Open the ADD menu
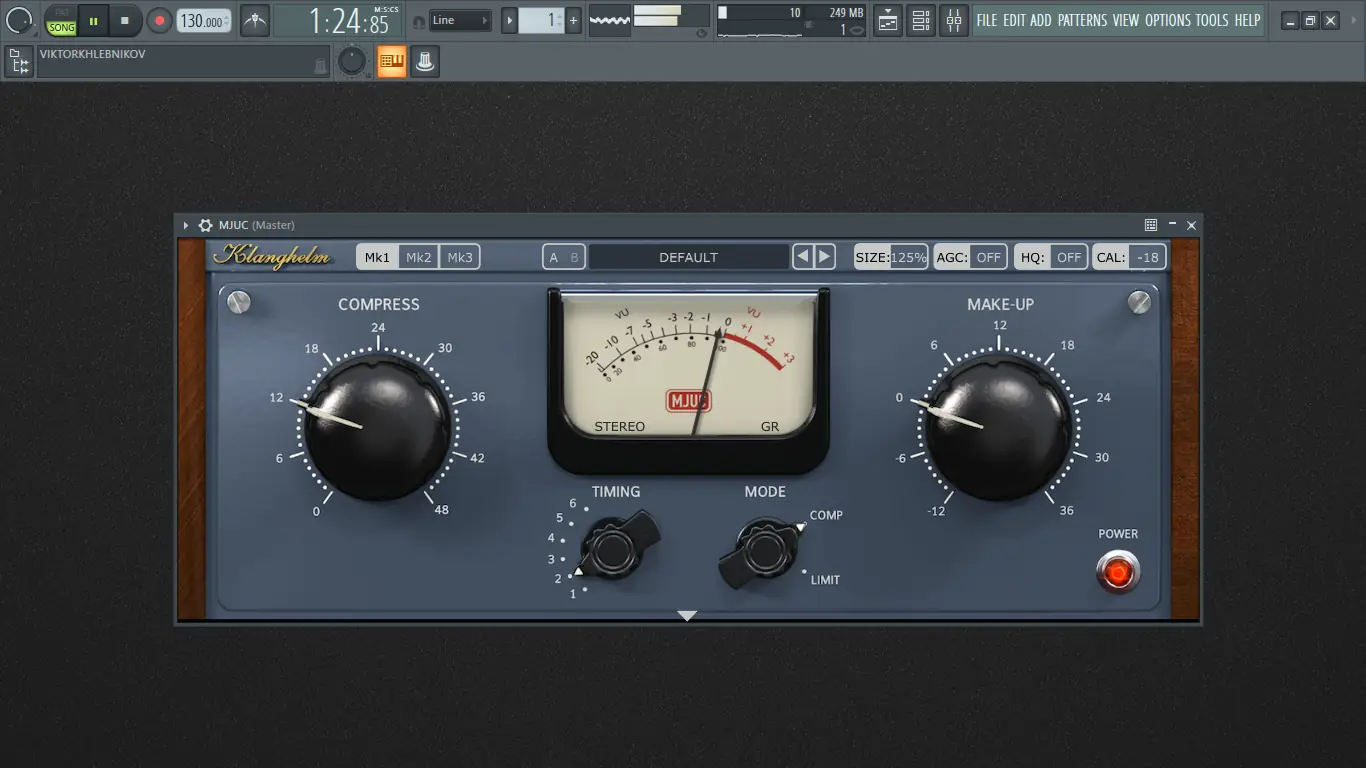The image size is (1366, 768). click(x=1041, y=20)
